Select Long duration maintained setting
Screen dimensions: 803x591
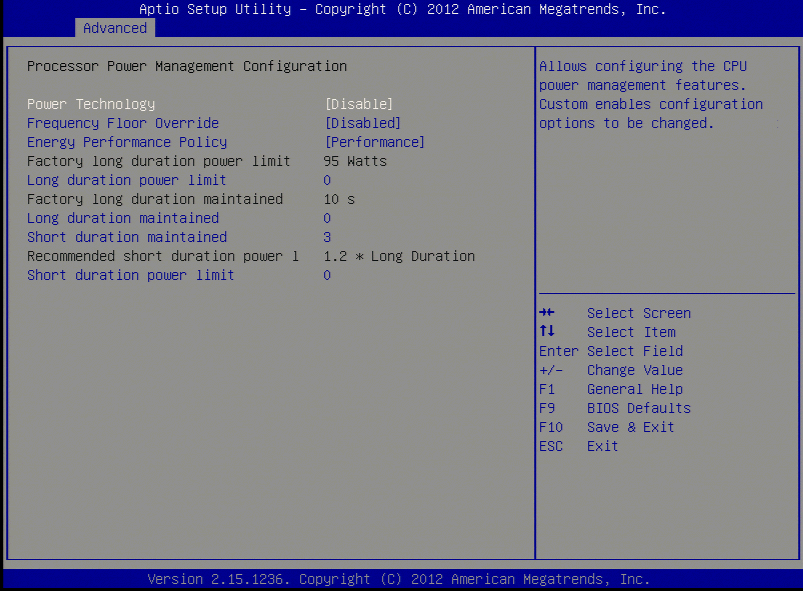(123, 218)
